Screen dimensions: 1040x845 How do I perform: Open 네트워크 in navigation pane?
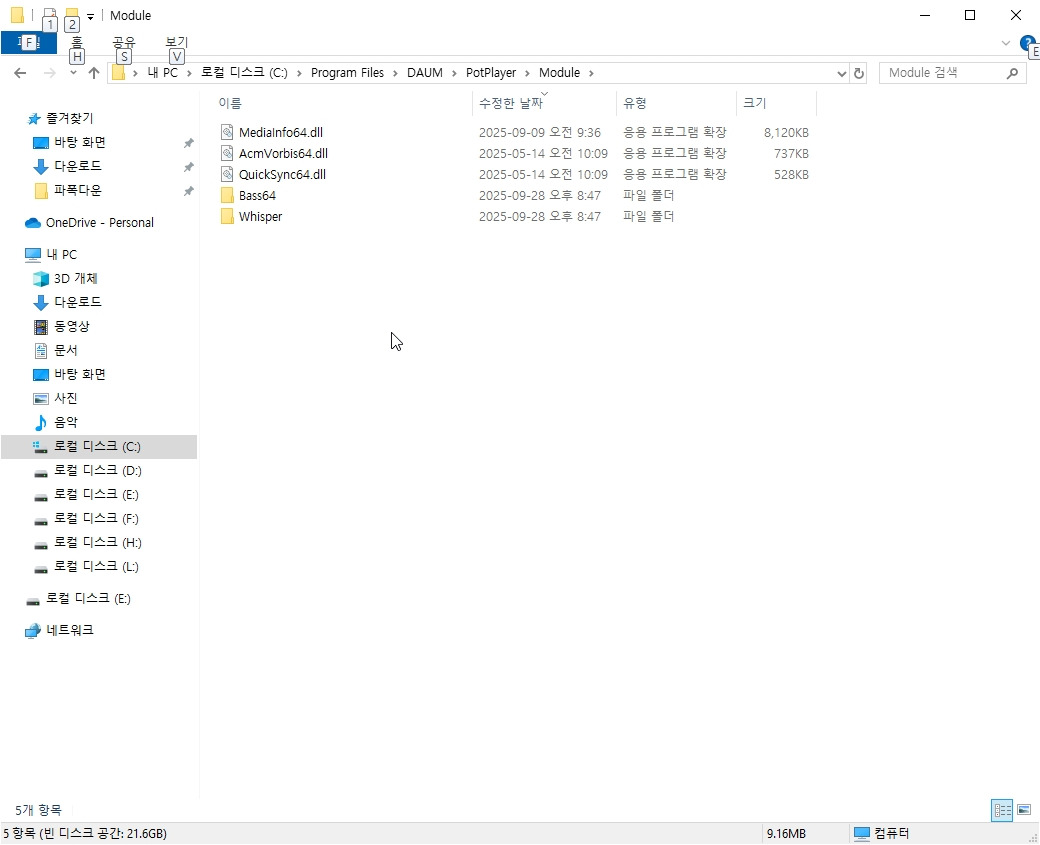coord(70,630)
